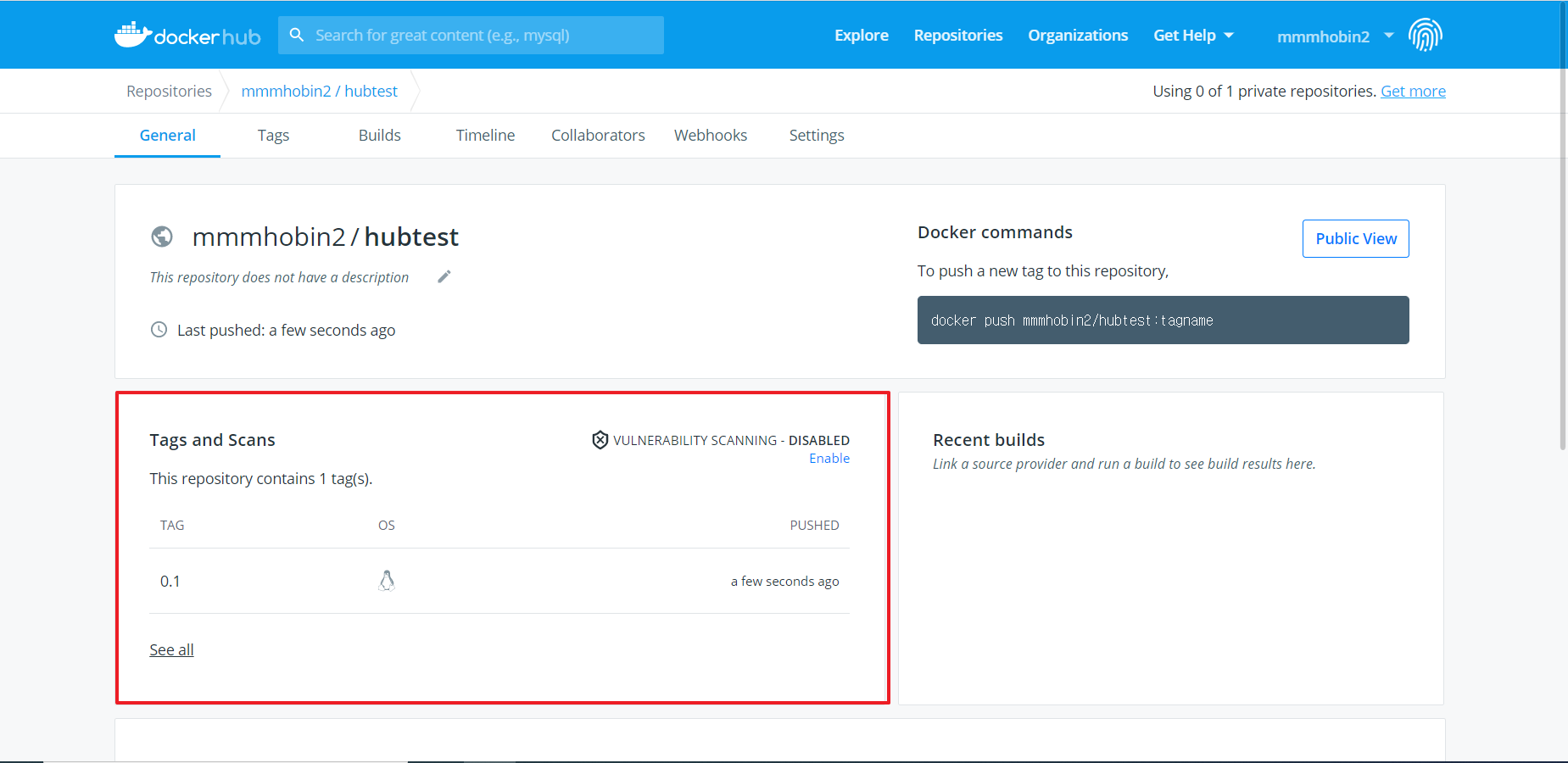This screenshot has width=1568, height=763.
Task: Click the tag 0.1 entry
Action: click(x=170, y=581)
